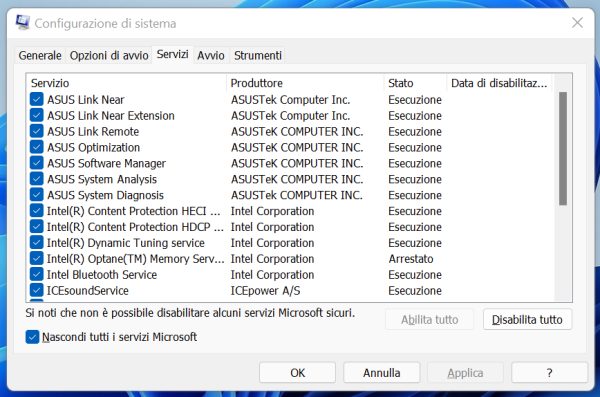Confirm with the OK button
Image resolution: width=600 pixels, height=397 pixels.
[297, 372]
